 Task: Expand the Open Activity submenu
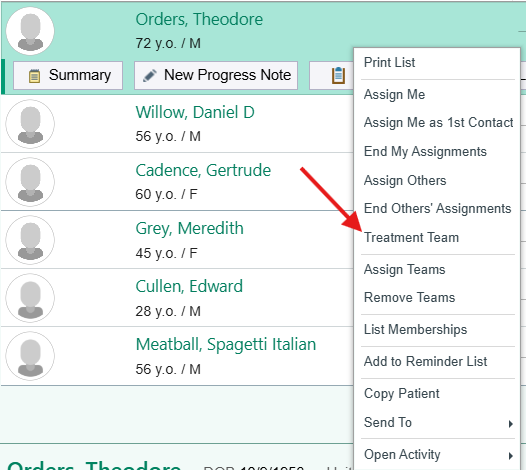tap(438, 455)
